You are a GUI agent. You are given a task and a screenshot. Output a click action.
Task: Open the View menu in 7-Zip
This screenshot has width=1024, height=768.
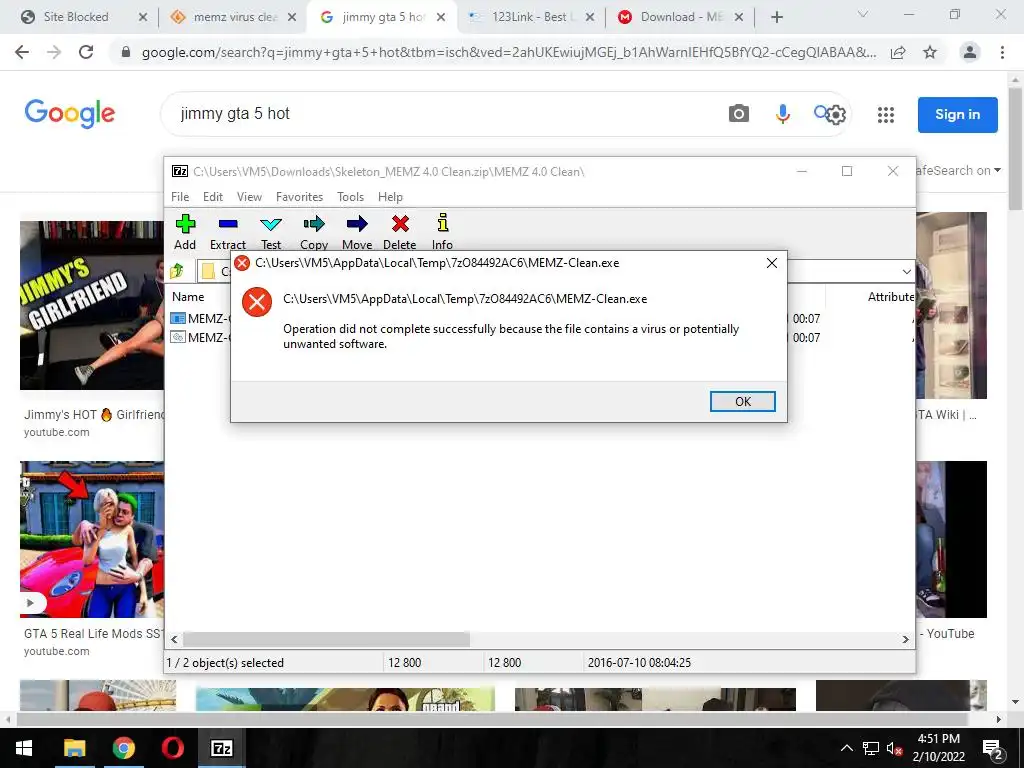point(249,197)
